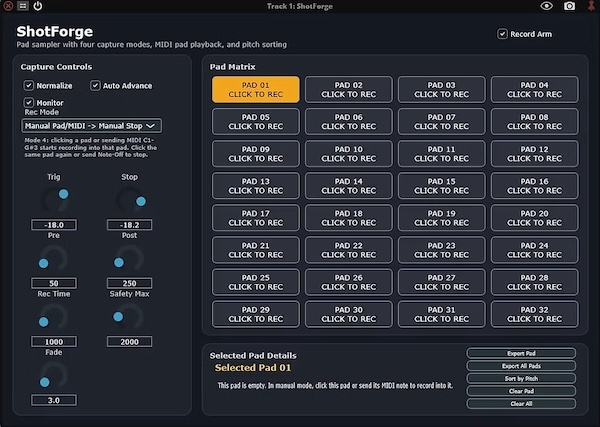The width and height of the screenshot is (600, 427).
Task: Click the Safety Max knob
Action: tap(129, 316)
